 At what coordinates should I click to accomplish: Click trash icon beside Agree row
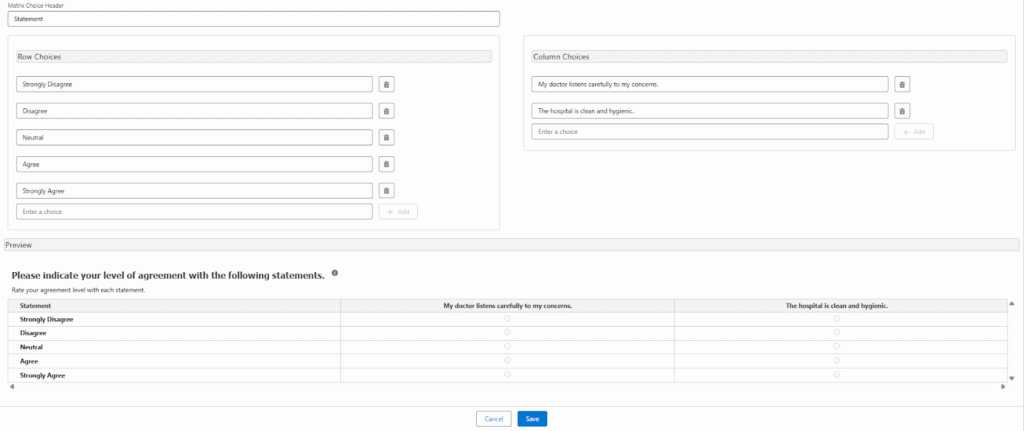pyautogui.click(x=387, y=164)
